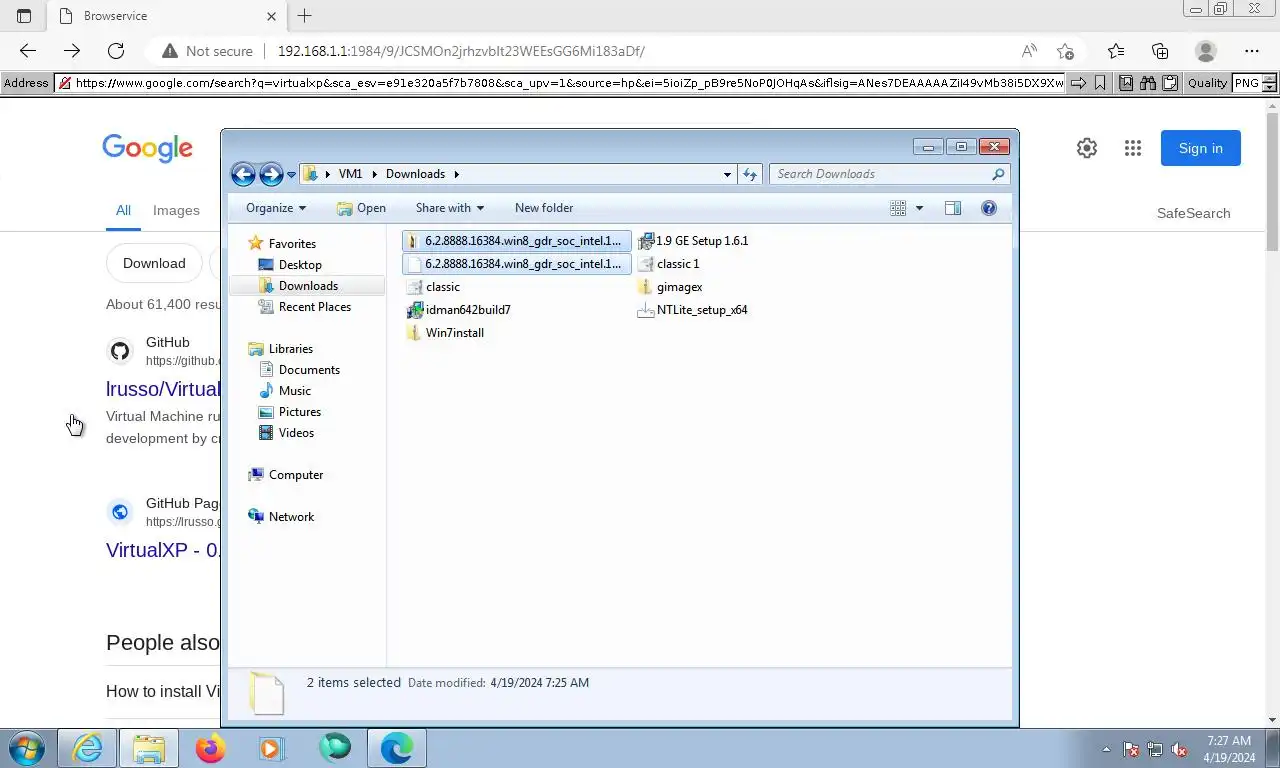Refresh the Downloads folder view
Image resolution: width=1280 pixels, height=768 pixels.
pos(750,174)
